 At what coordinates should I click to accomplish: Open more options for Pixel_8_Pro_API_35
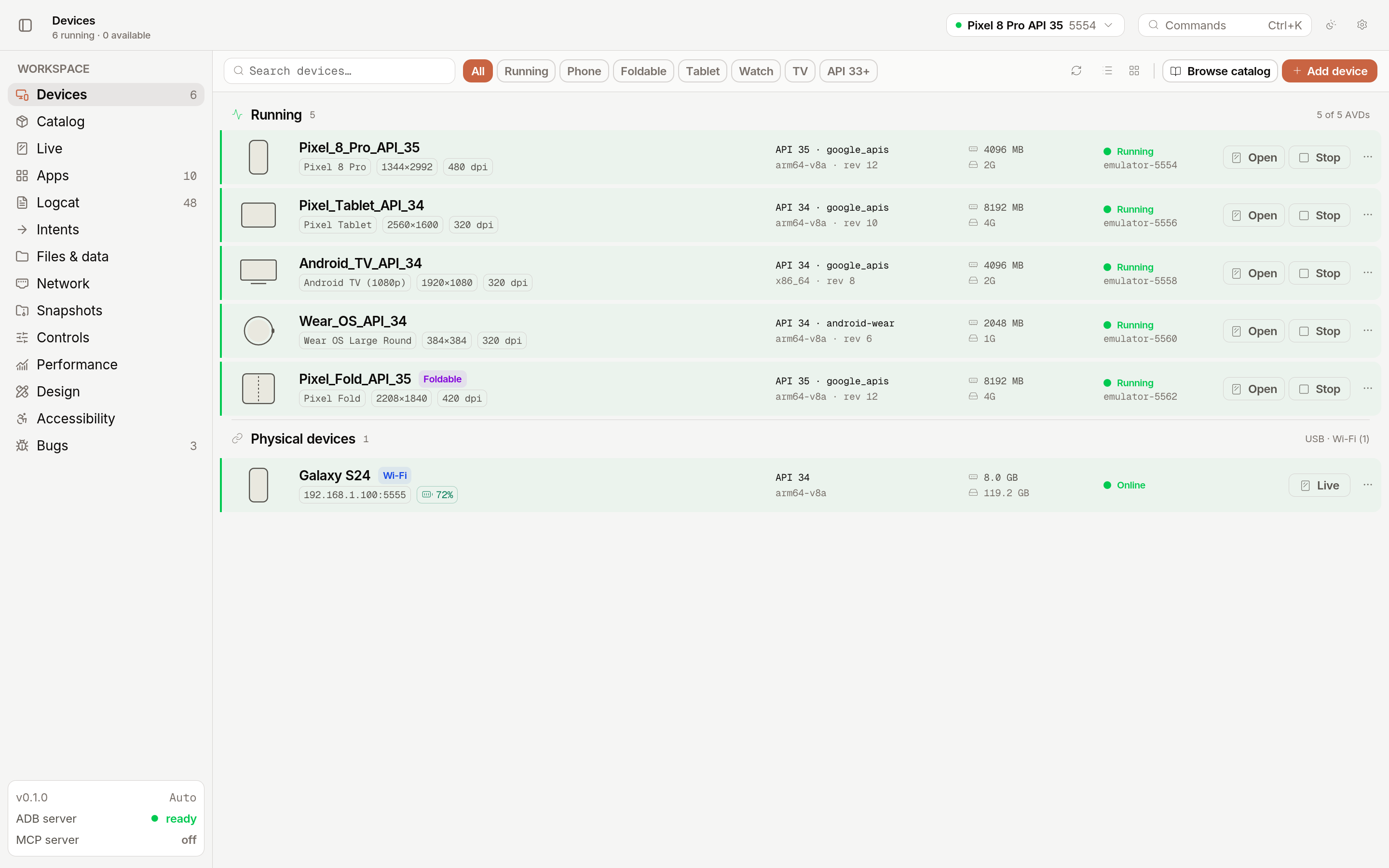(1368, 157)
